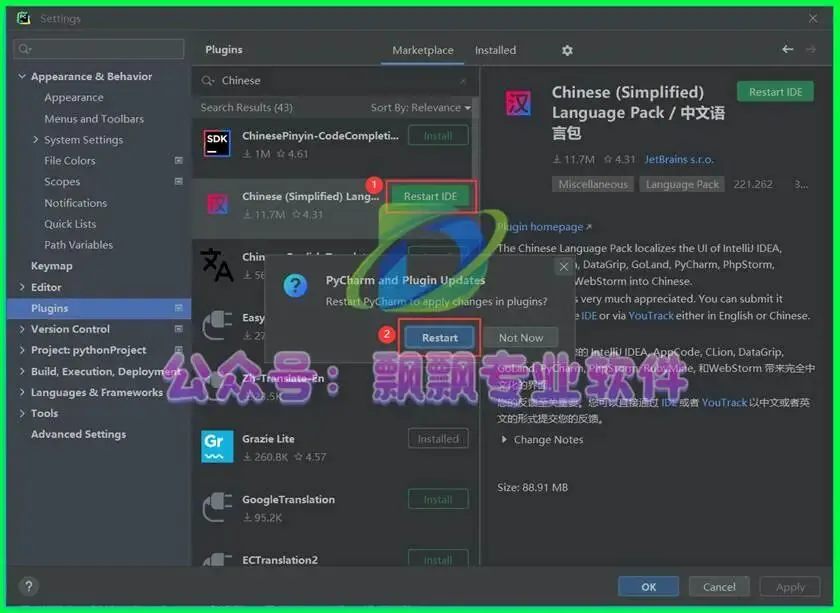The width and height of the screenshot is (840, 613).
Task: Focus the plugin search field with Chinese
Action: [x=335, y=81]
